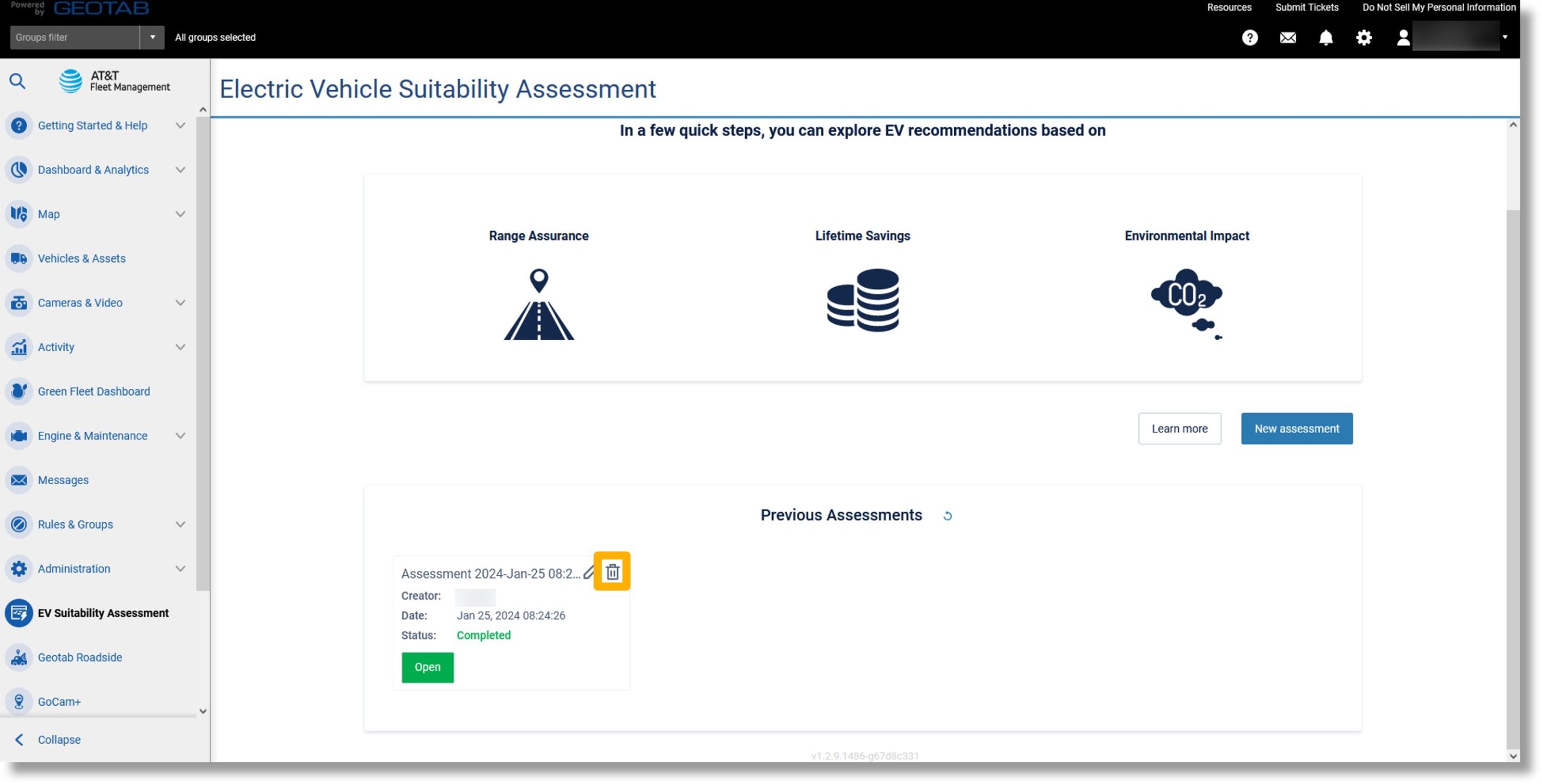Image resolution: width=1542 pixels, height=784 pixels.
Task: Collapse the left navigation sidebar
Action: click(59, 740)
